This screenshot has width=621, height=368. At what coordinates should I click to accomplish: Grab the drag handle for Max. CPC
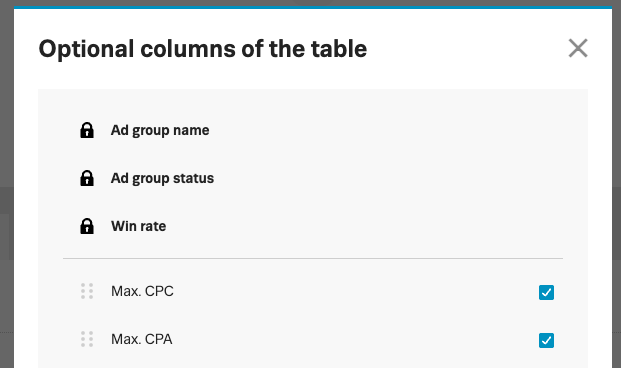87,291
